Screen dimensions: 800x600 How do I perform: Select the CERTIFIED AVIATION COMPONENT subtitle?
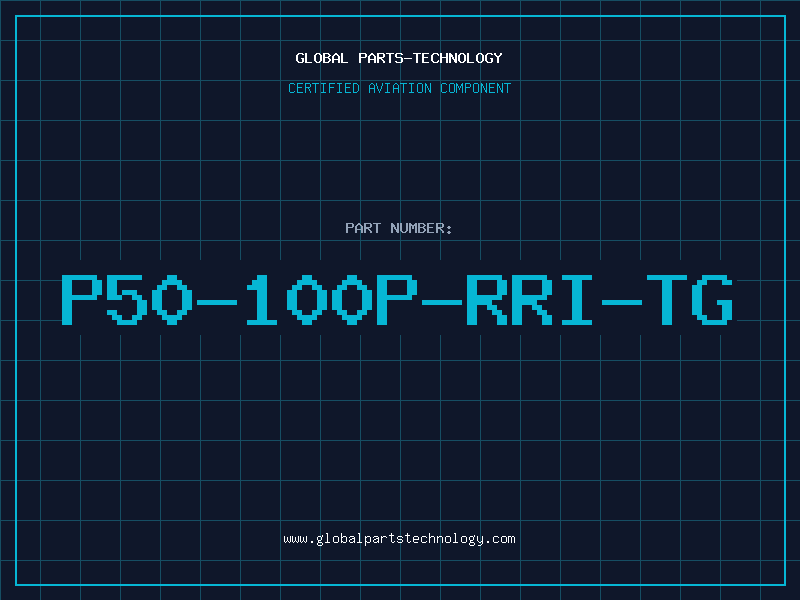click(x=399, y=88)
